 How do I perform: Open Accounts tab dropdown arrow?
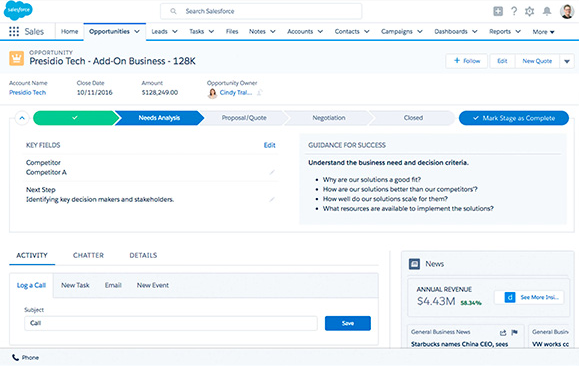click(320, 31)
